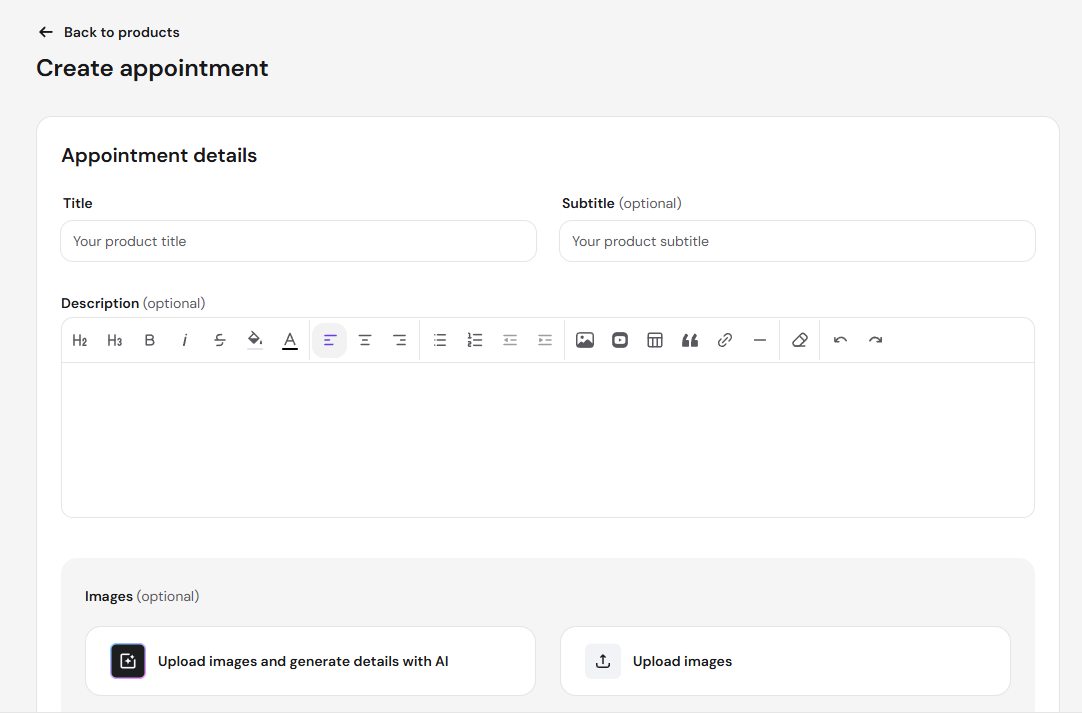Viewport: 1082px width, 715px height.
Task: Toggle bold formatting in description editor
Action: tap(149, 340)
